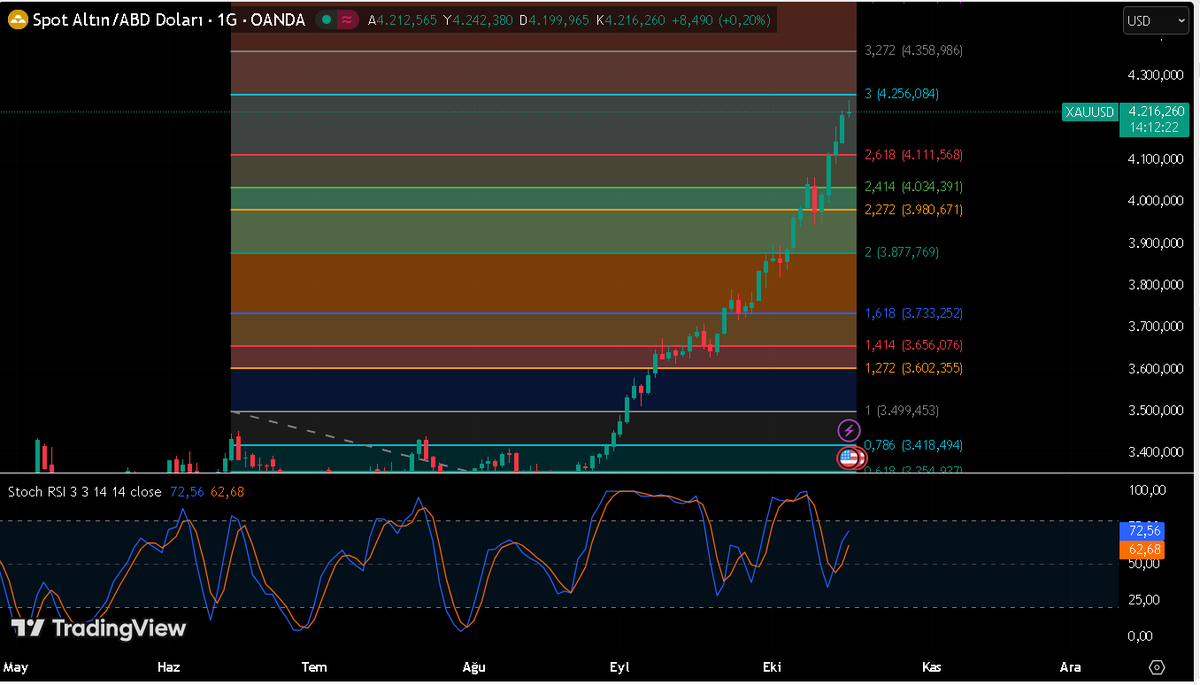
Task: Click the blue 72,56 scale label
Action: (1144, 530)
